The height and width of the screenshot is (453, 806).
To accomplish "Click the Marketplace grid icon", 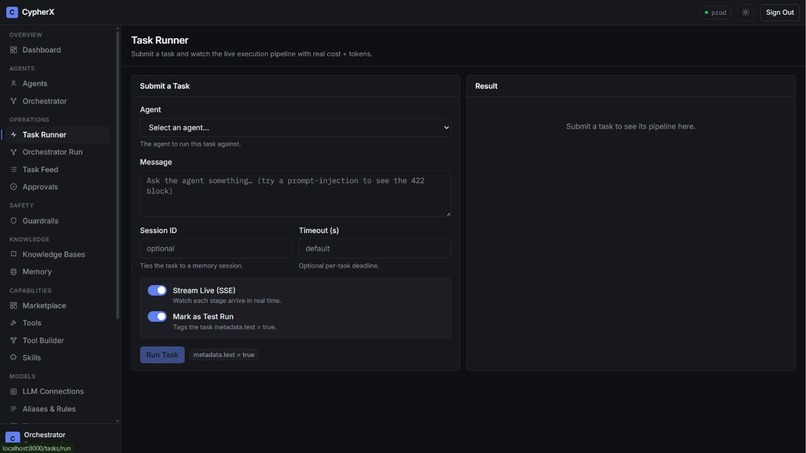I will click(x=13, y=305).
